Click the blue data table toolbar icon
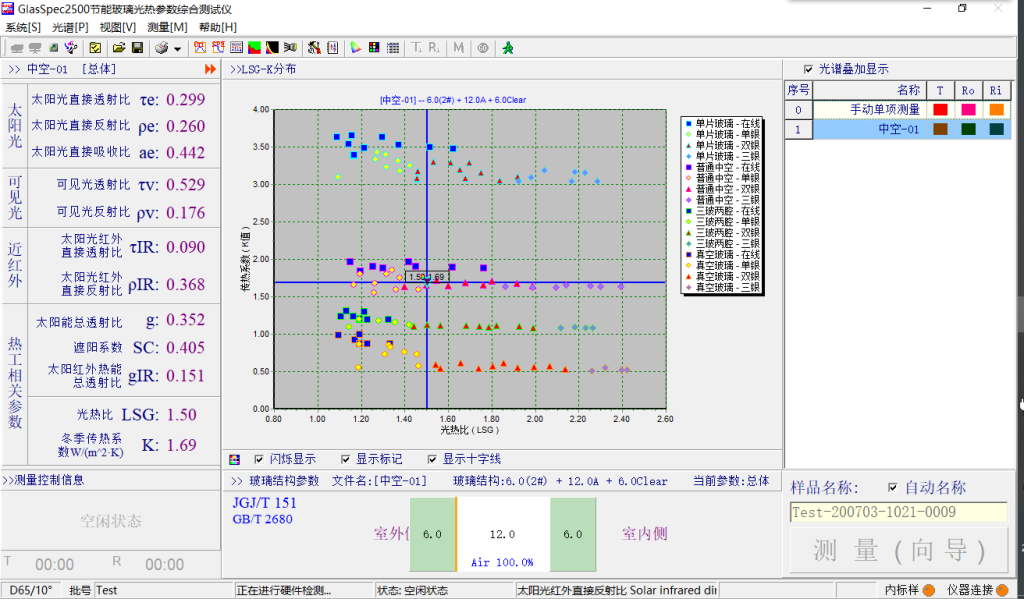Image resolution: width=1024 pixels, height=599 pixels. (x=236, y=48)
